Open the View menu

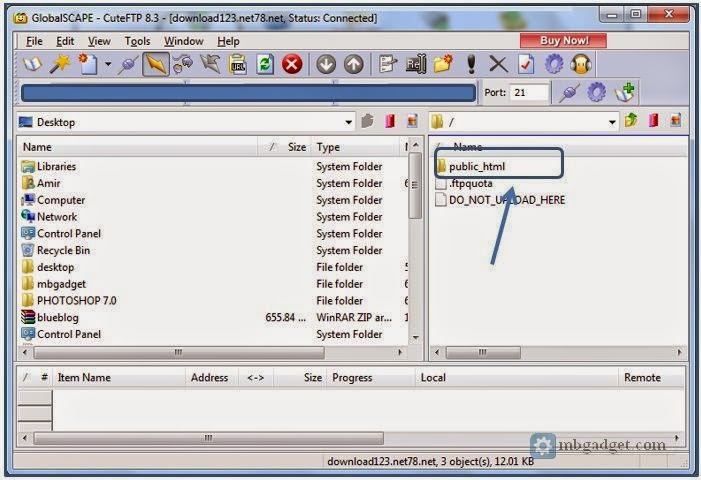point(99,41)
